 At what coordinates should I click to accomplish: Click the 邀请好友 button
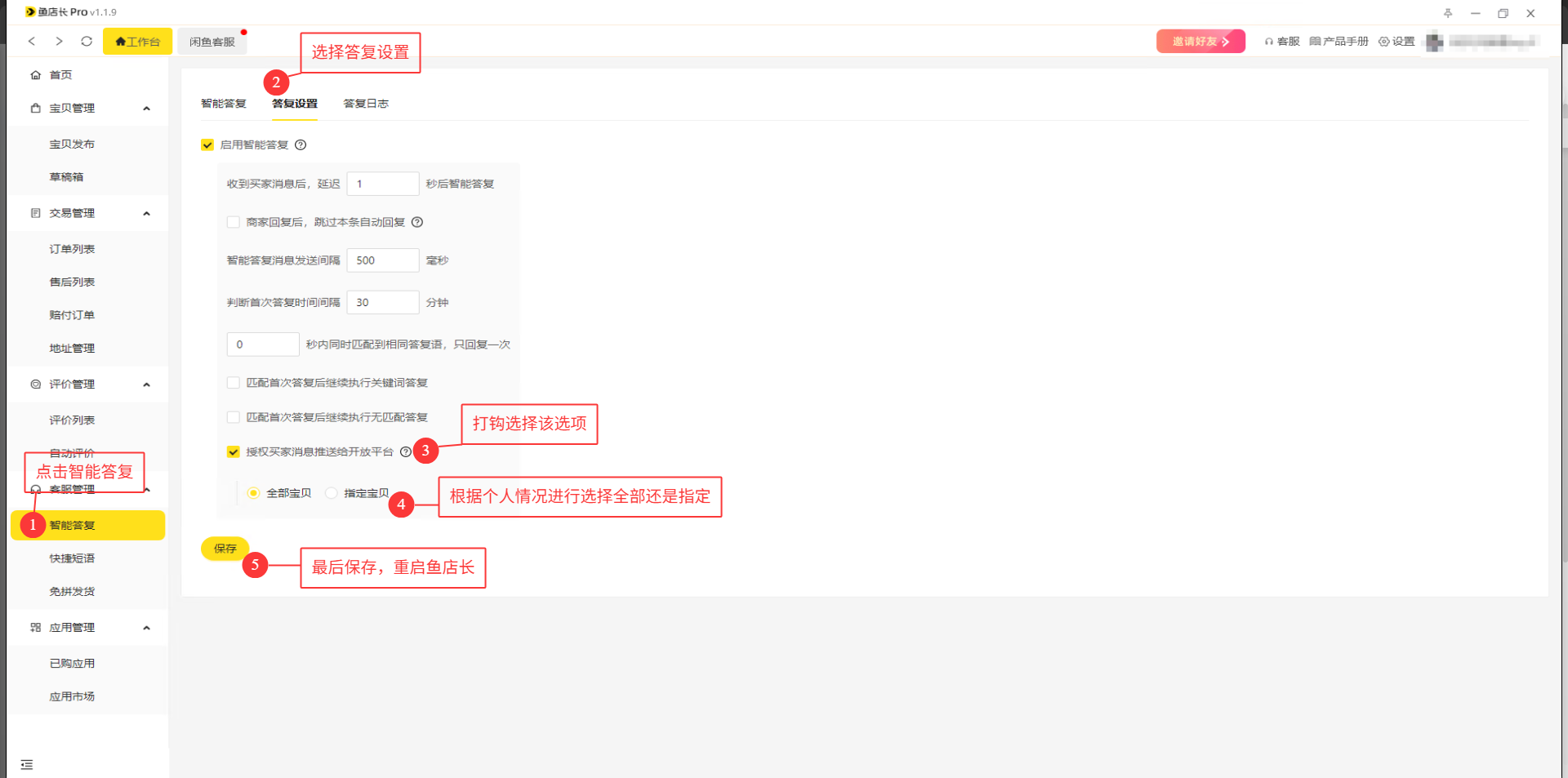1200,42
